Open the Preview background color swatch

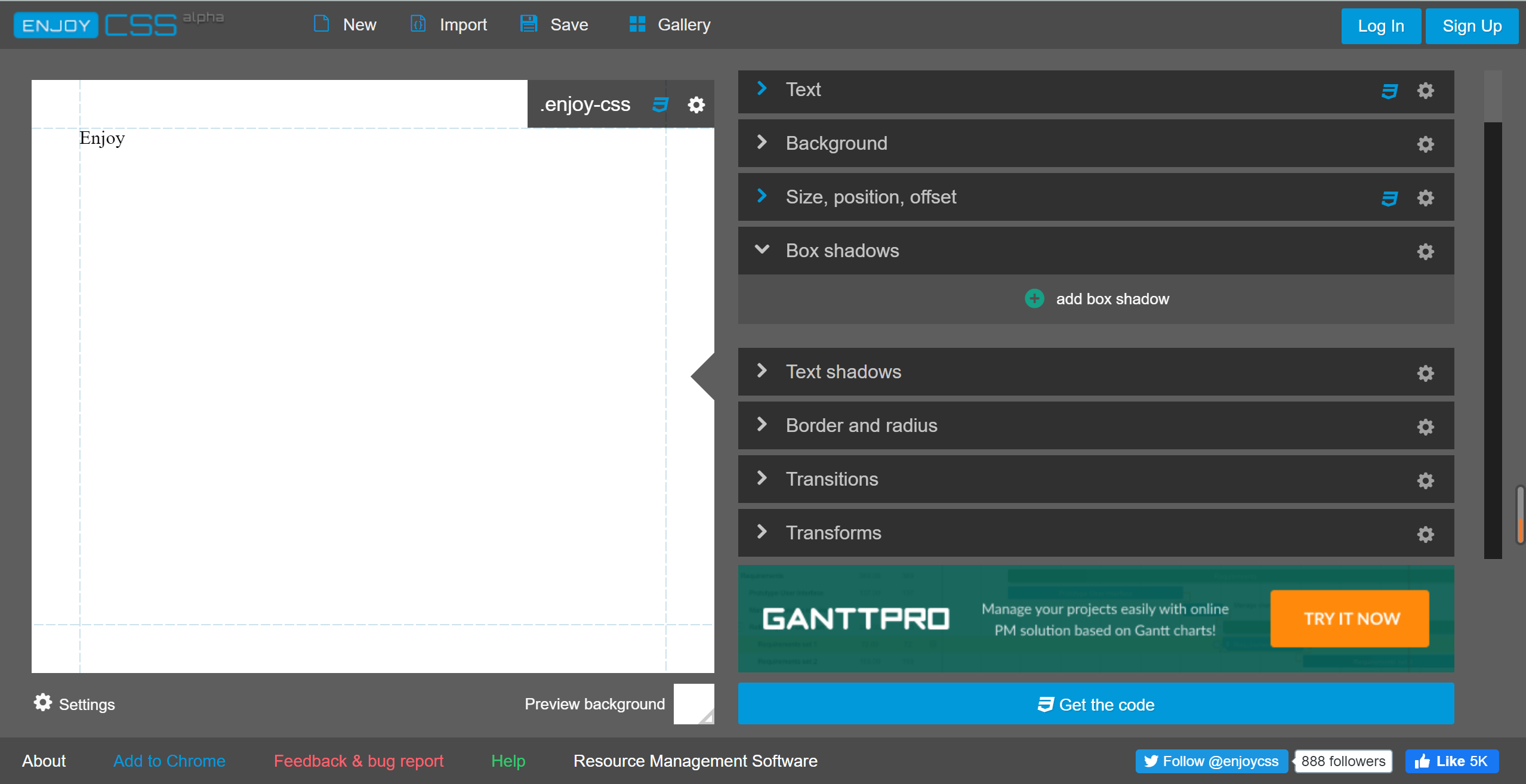coord(693,704)
